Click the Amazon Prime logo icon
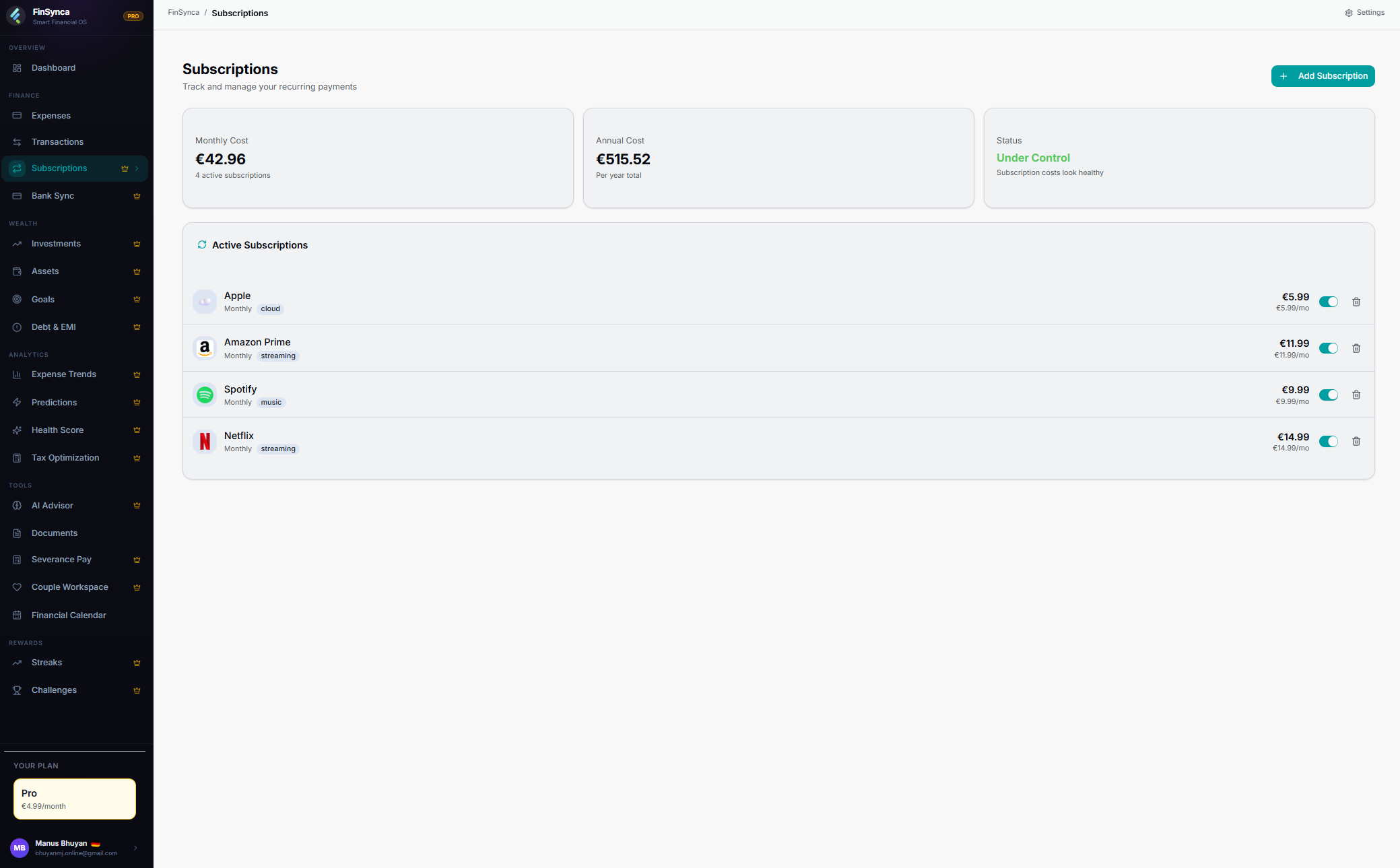The width and height of the screenshot is (1400, 868). pyautogui.click(x=205, y=348)
